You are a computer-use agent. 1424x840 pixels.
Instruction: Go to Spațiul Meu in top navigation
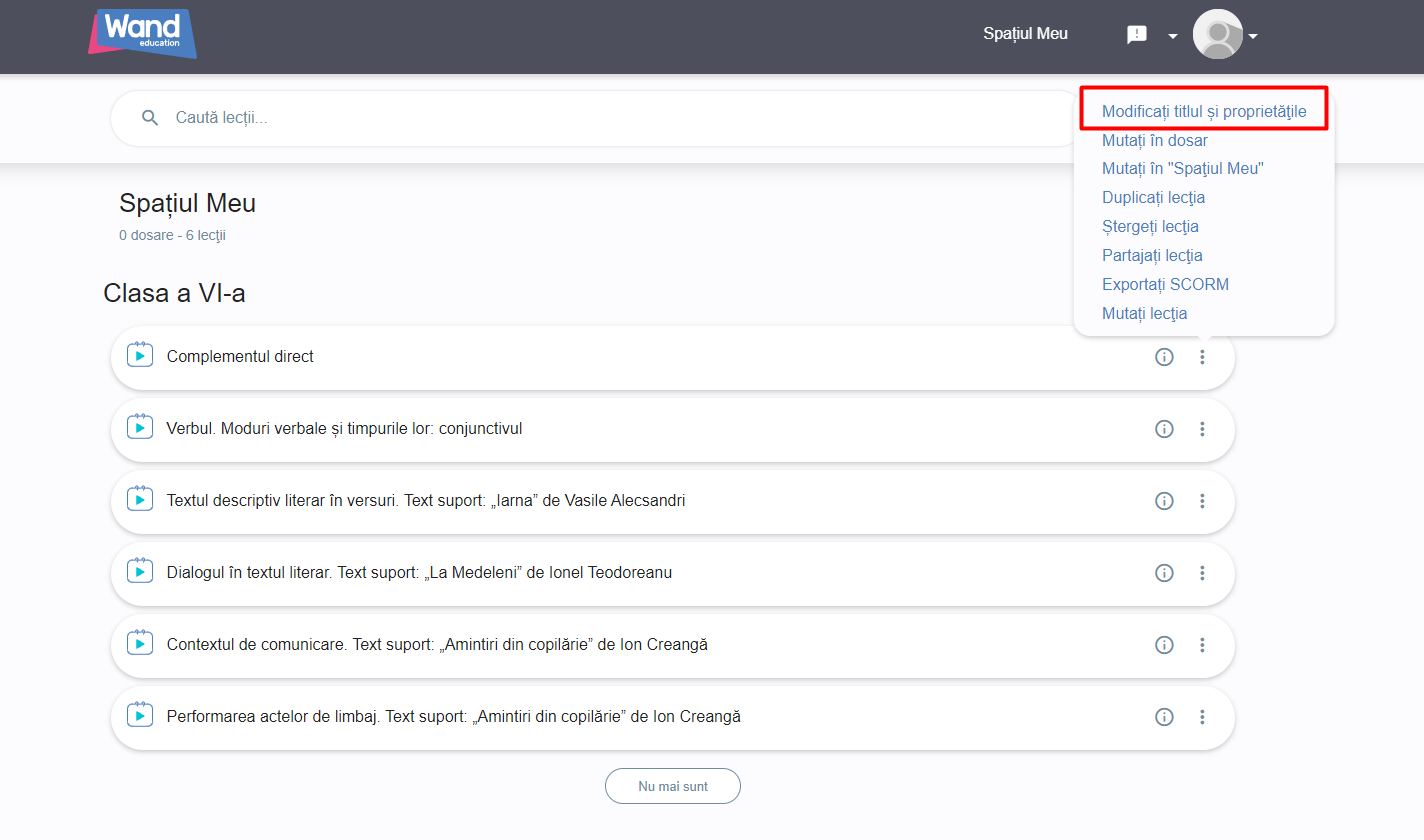coord(1025,34)
